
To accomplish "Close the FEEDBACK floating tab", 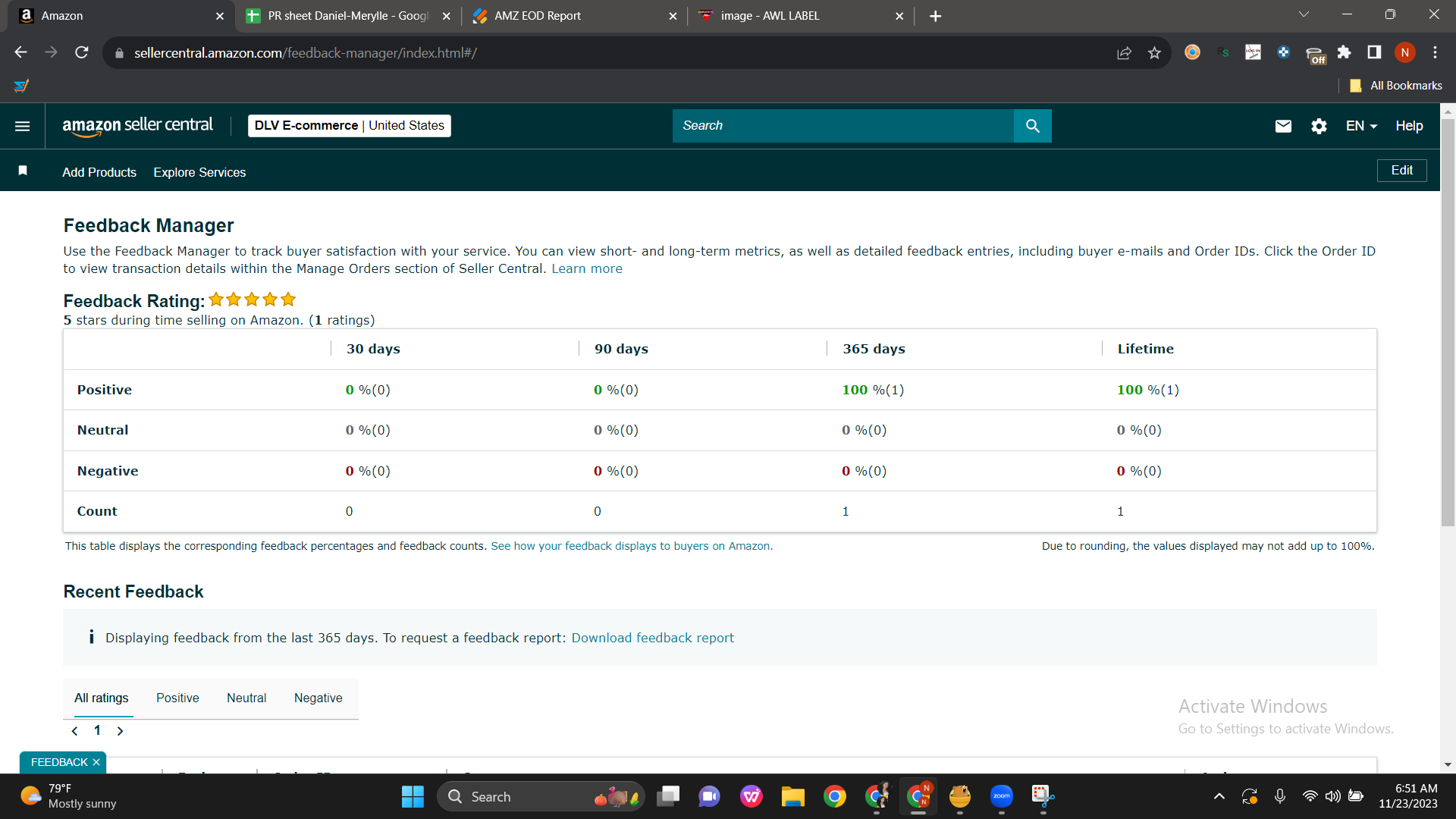I will click(96, 762).
